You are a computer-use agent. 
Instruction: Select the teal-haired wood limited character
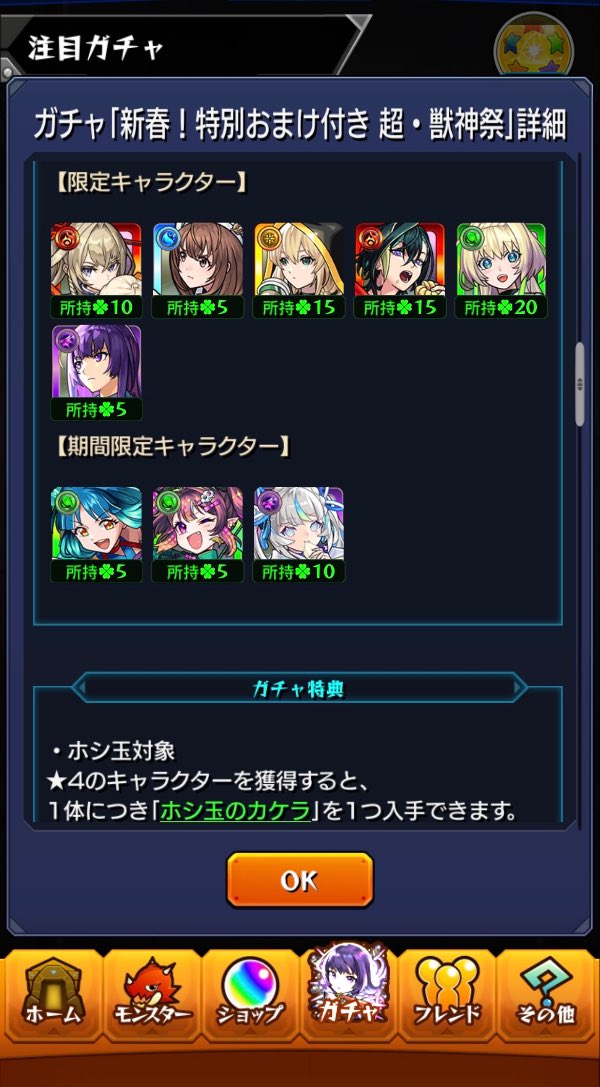pyautogui.click(x=96, y=534)
